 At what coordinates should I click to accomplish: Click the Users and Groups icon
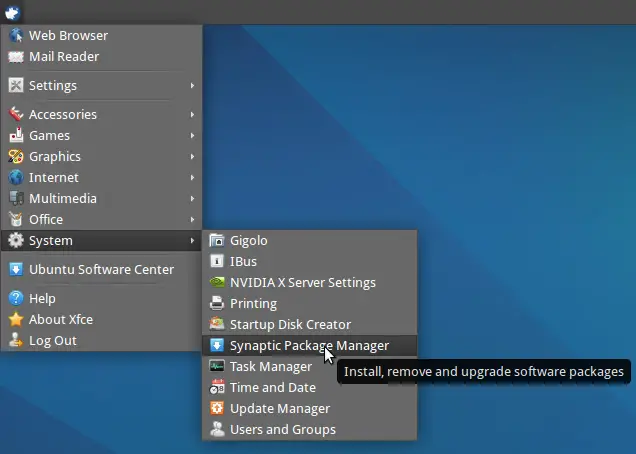point(217,429)
